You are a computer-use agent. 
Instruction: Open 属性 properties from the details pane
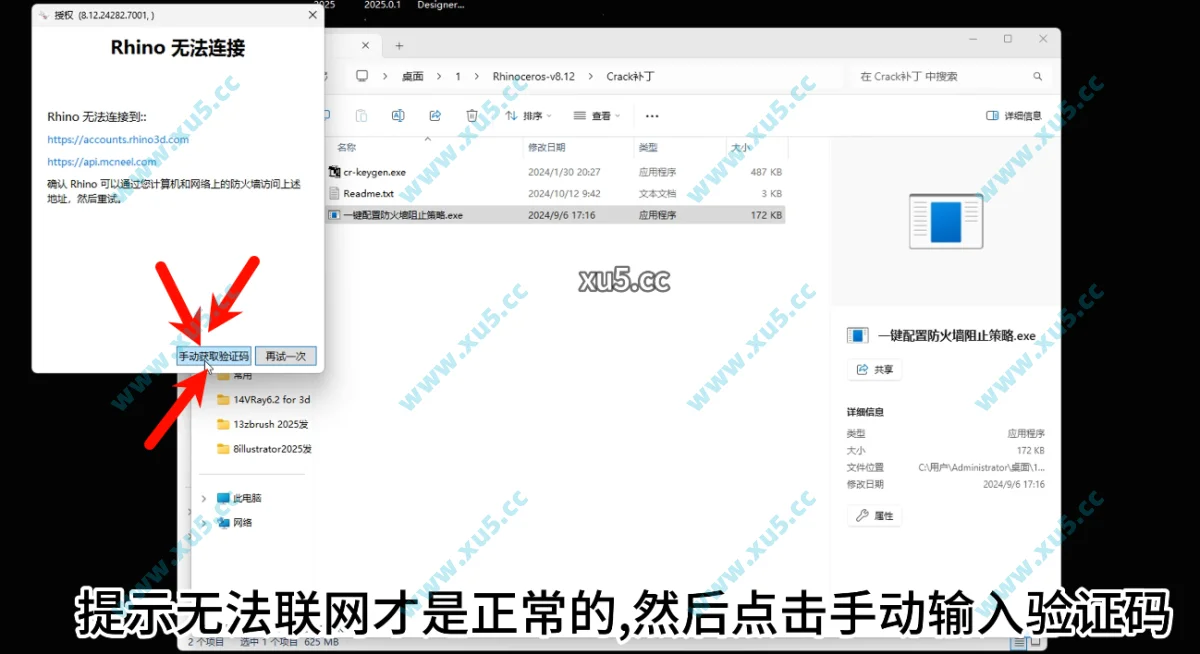(874, 515)
